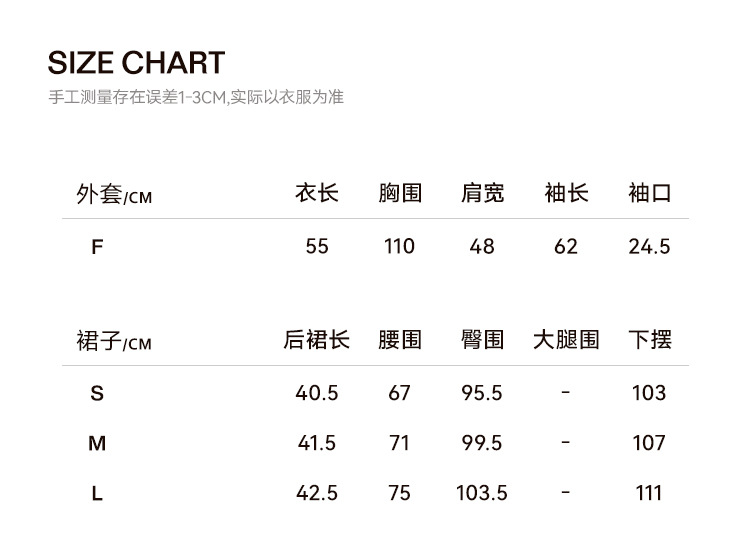Select the 99.5 hip value
Screen dimensions: 750x552
click(x=482, y=443)
